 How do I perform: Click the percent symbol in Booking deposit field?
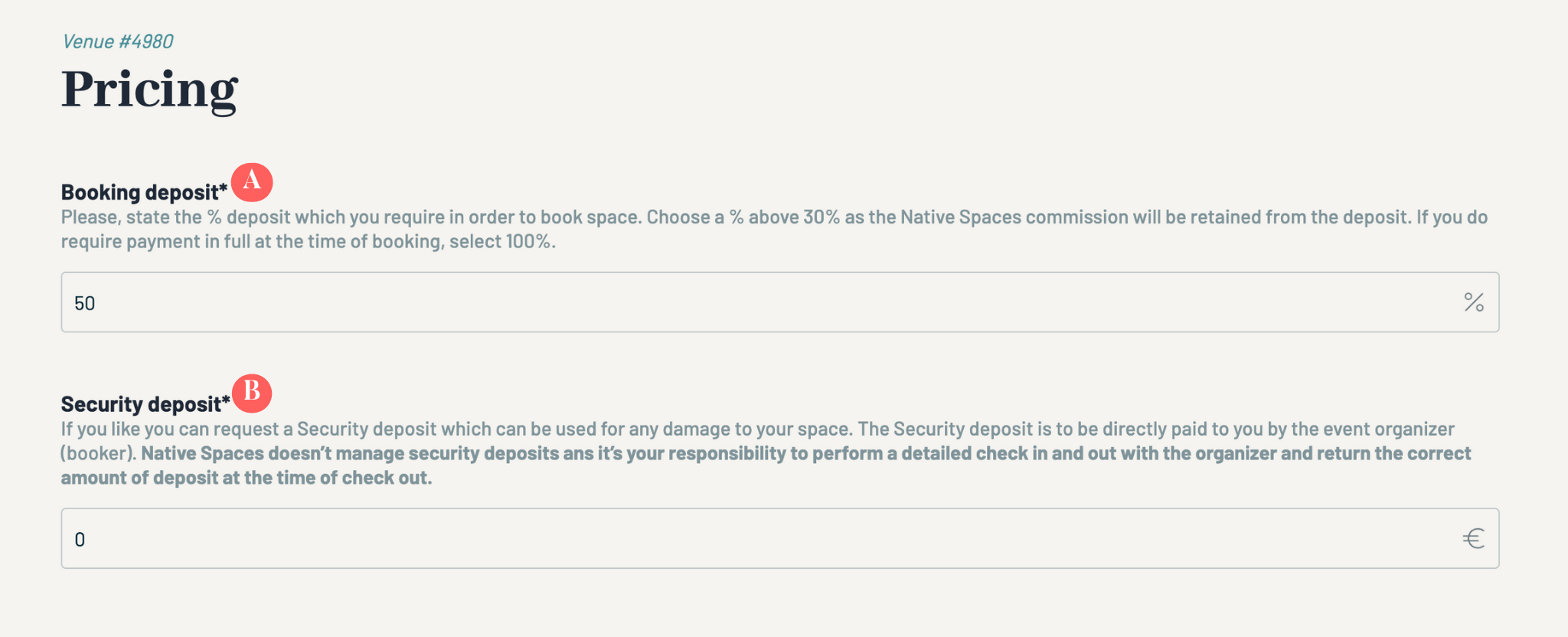click(1473, 302)
